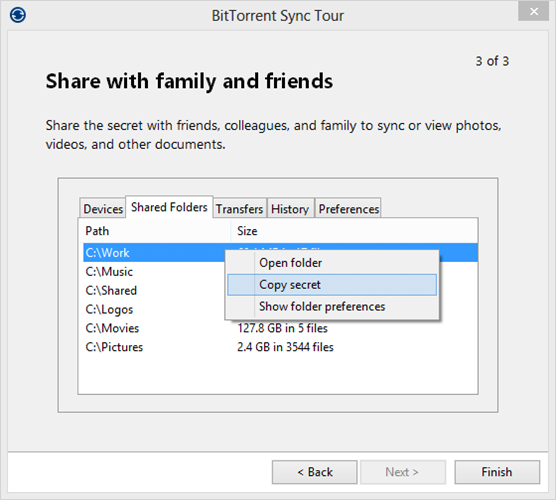This screenshot has height=500, width=556.
Task: Click the disabled Next button
Action: pos(403,472)
